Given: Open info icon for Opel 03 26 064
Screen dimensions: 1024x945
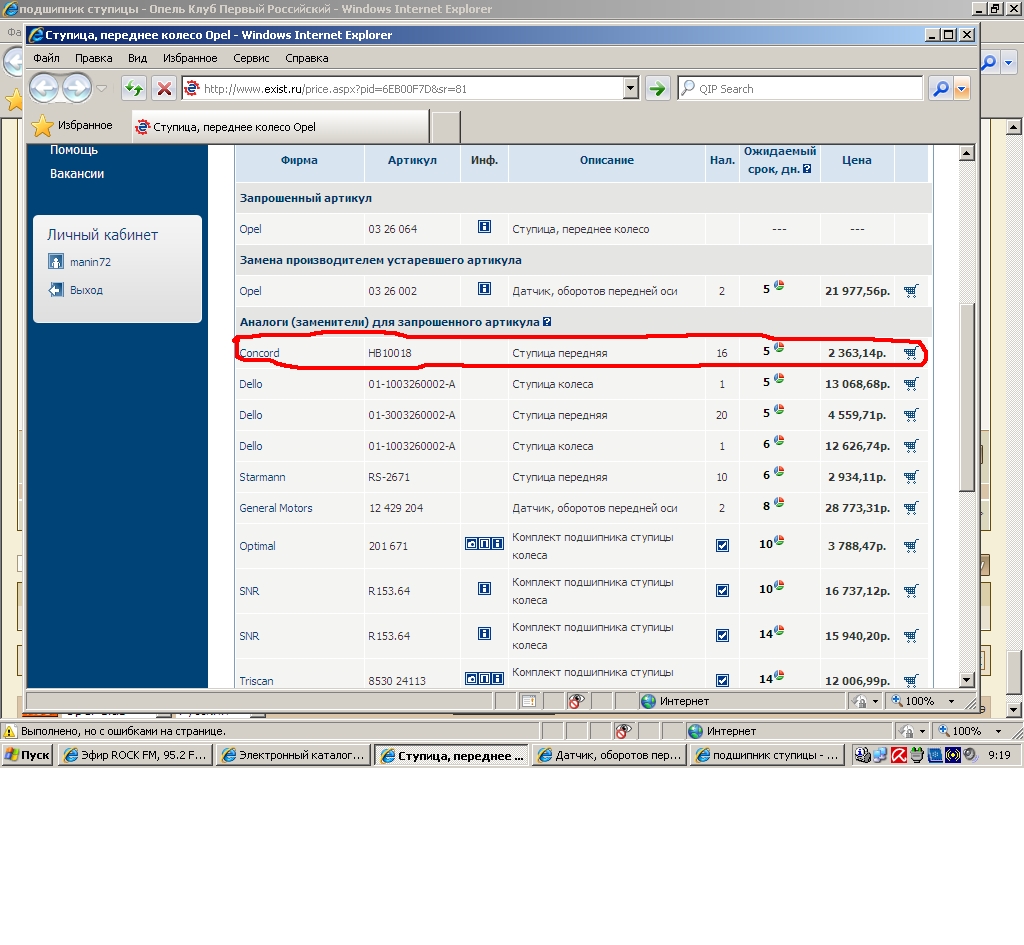Looking at the screenshot, I should tap(485, 227).
